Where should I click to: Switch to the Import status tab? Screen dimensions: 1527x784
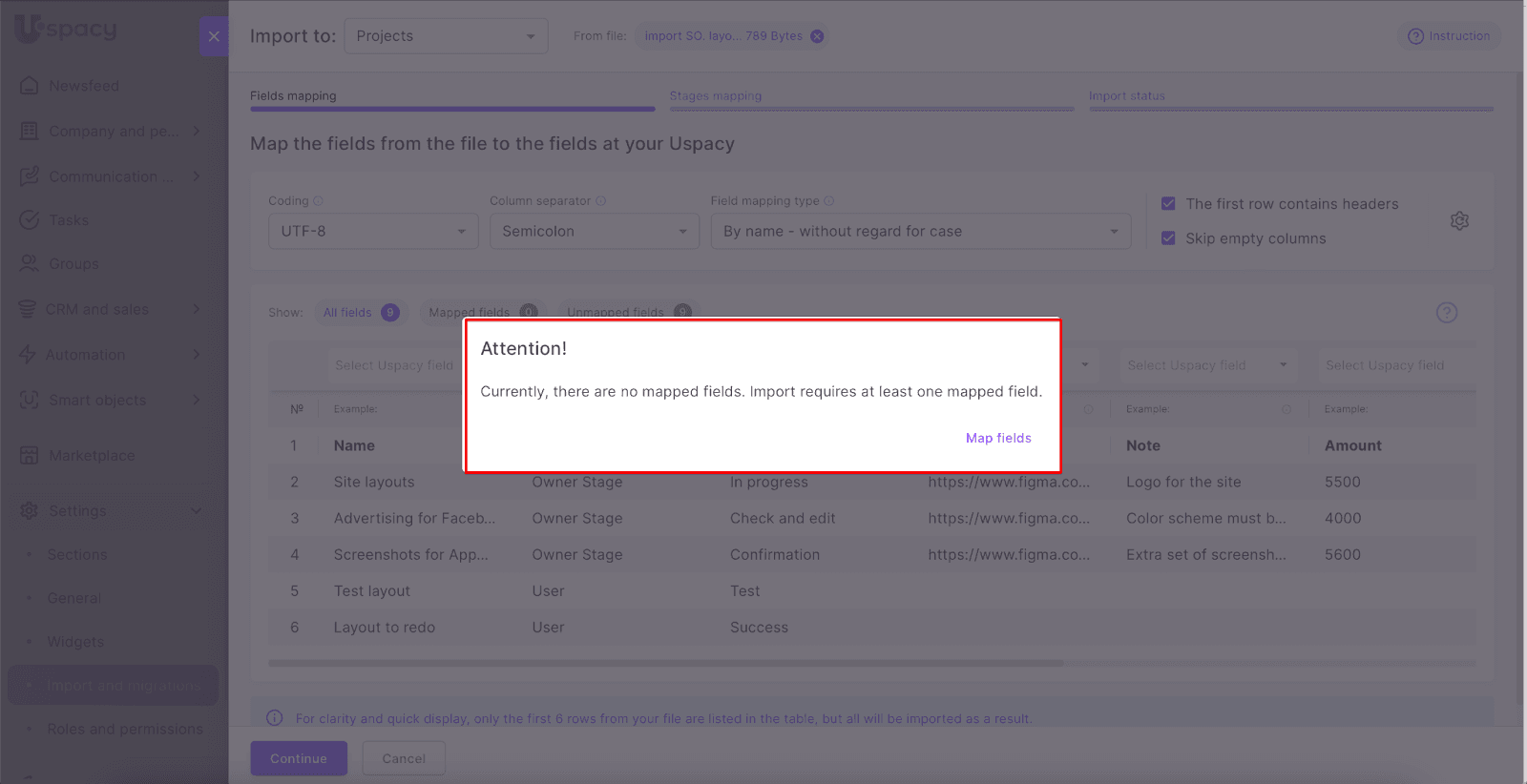click(x=1127, y=96)
